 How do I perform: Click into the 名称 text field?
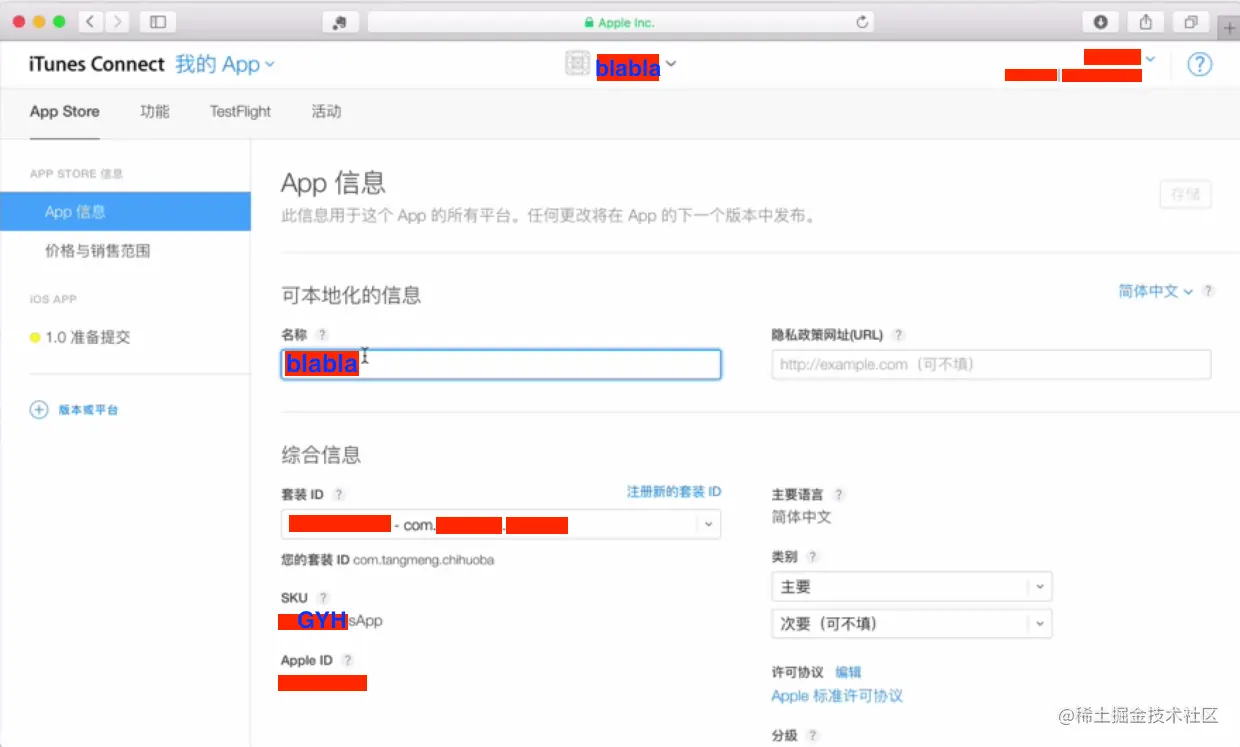point(501,364)
